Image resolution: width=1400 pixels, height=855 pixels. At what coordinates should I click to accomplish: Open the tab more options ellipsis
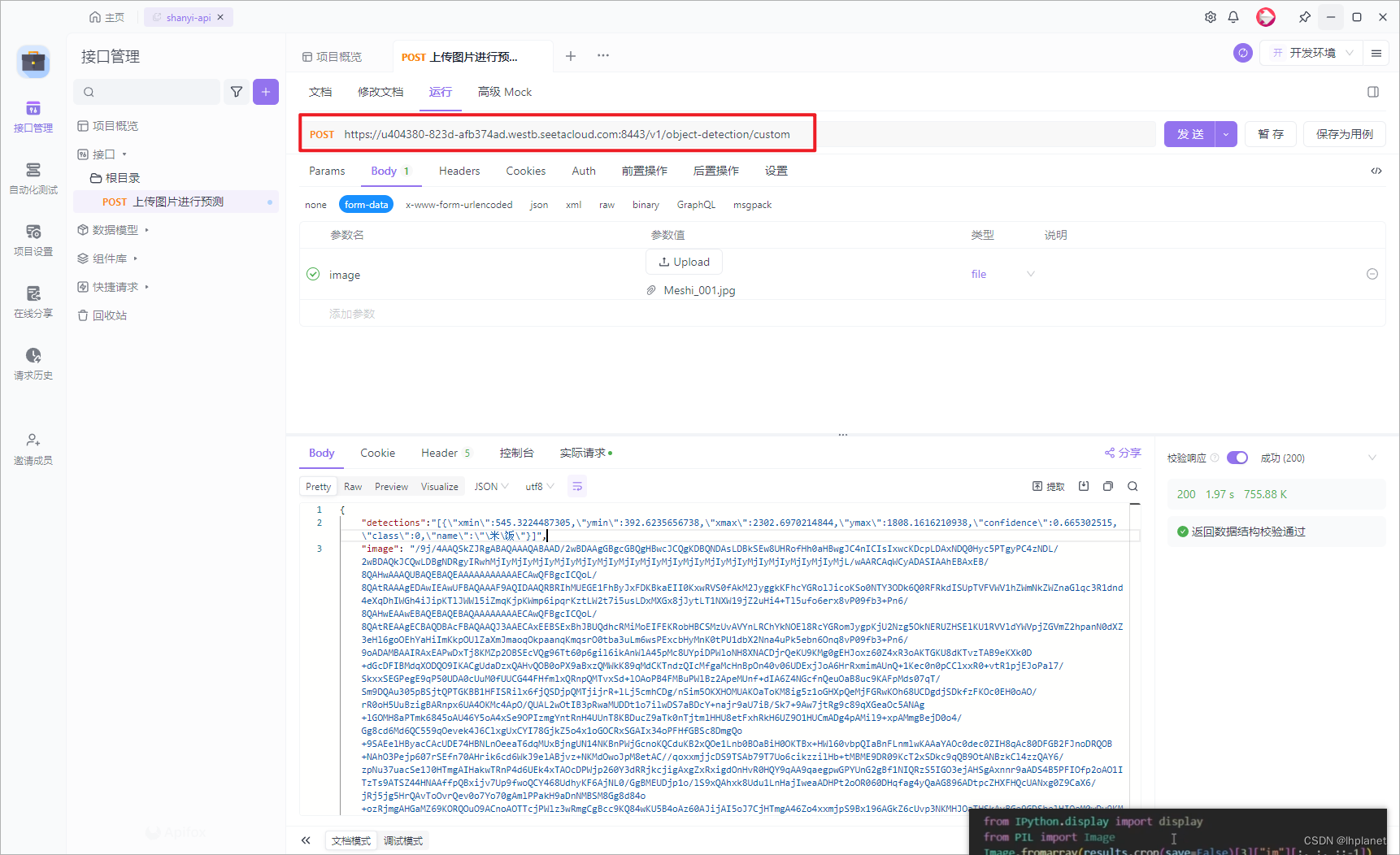pos(603,55)
